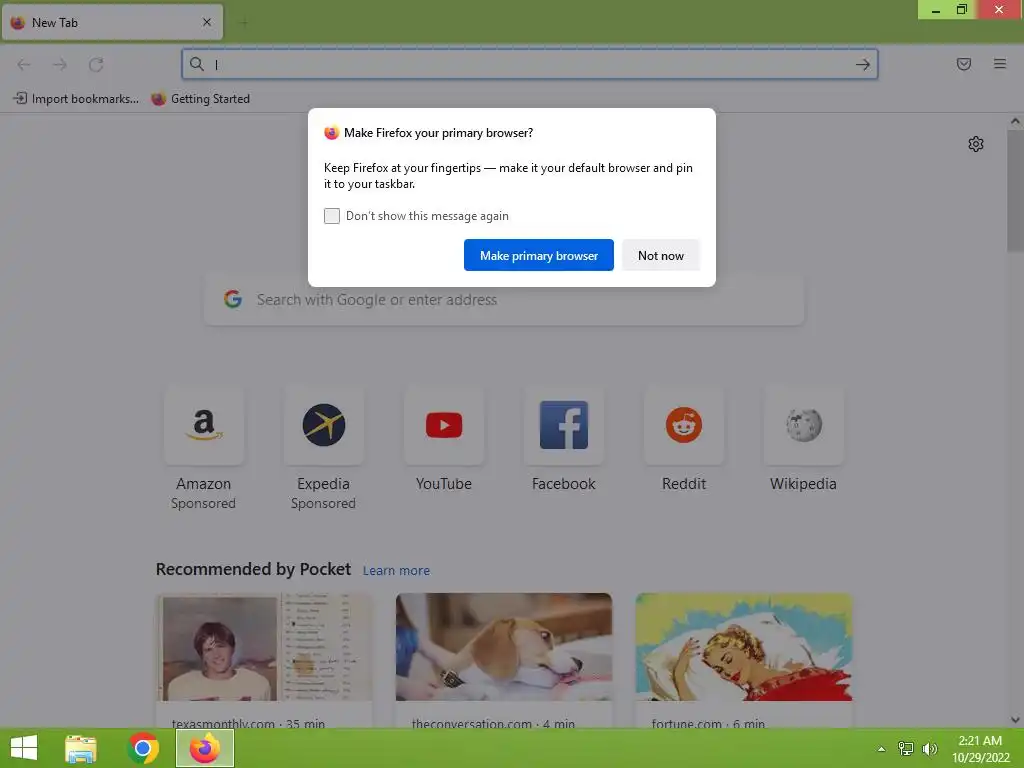This screenshot has width=1024, height=768.
Task: Click taskbar clock showing 2:21 AM
Action: [980, 749]
